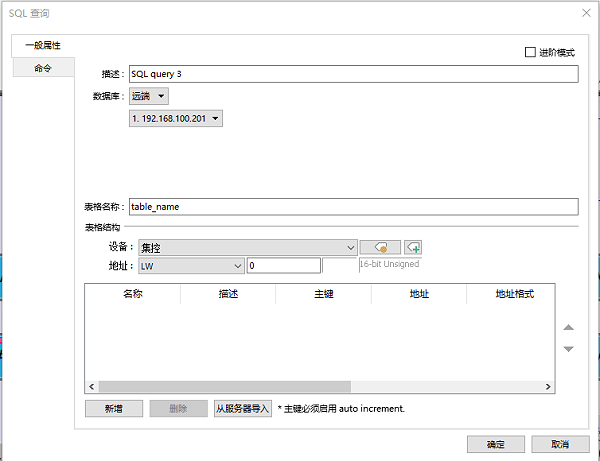
Task: Click the 16-bit Unsigned format label
Action: click(390, 264)
